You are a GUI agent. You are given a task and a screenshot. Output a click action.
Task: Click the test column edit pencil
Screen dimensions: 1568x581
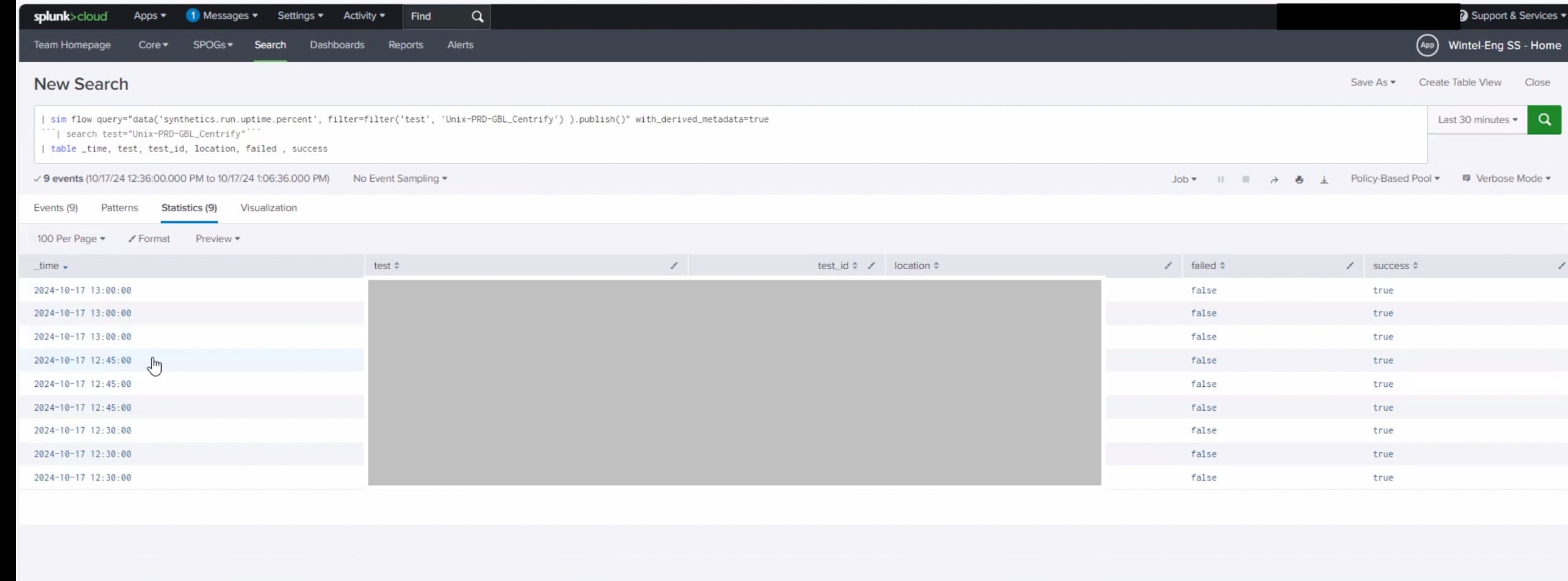coord(674,265)
